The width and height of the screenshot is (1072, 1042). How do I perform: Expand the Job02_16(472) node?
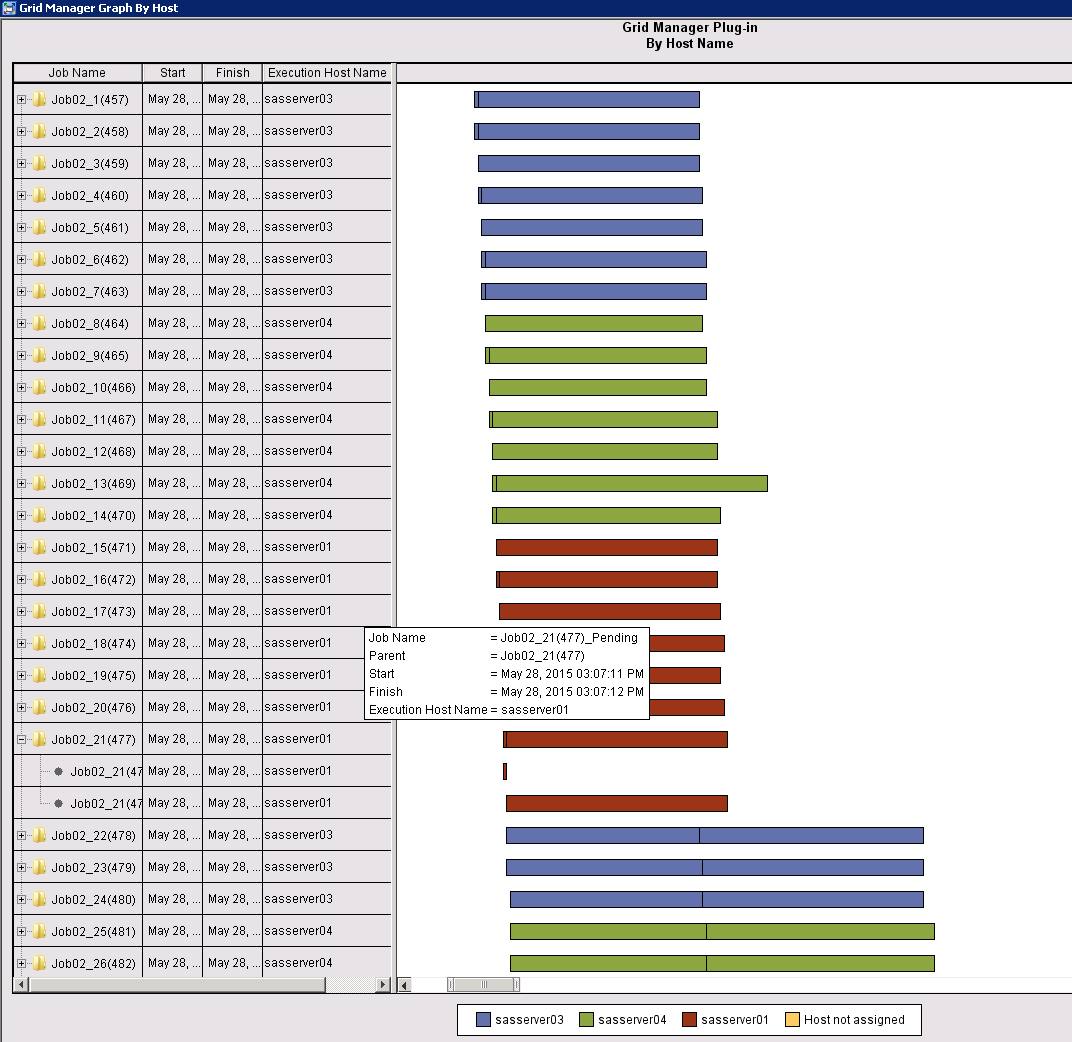coord(21,580)
